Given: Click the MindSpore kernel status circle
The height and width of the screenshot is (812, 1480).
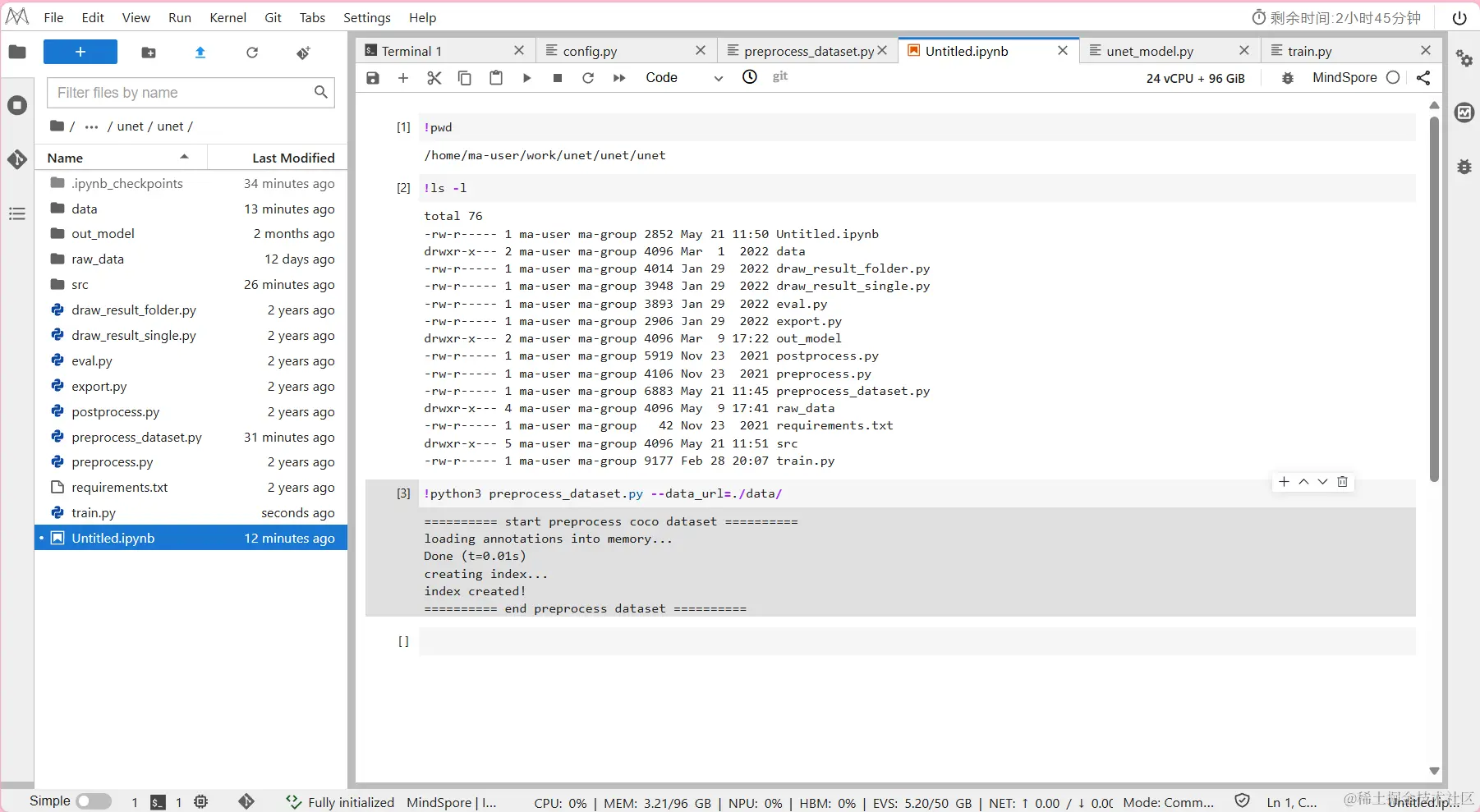Looking at the screenshot, I should [1393, 77].
